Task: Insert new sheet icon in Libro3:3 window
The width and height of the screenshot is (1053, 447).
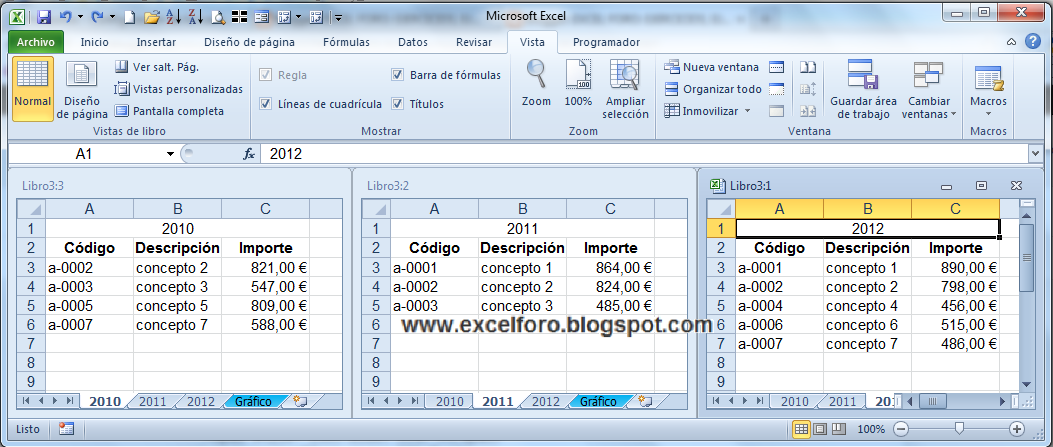Action: (x=300, y=401)
